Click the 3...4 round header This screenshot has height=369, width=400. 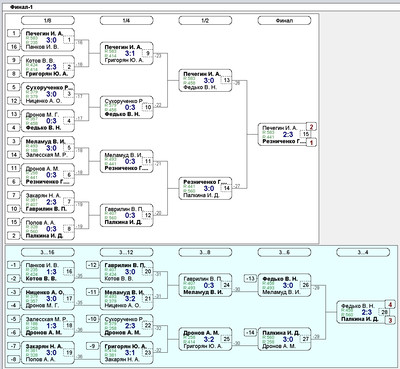pos(363,252)
